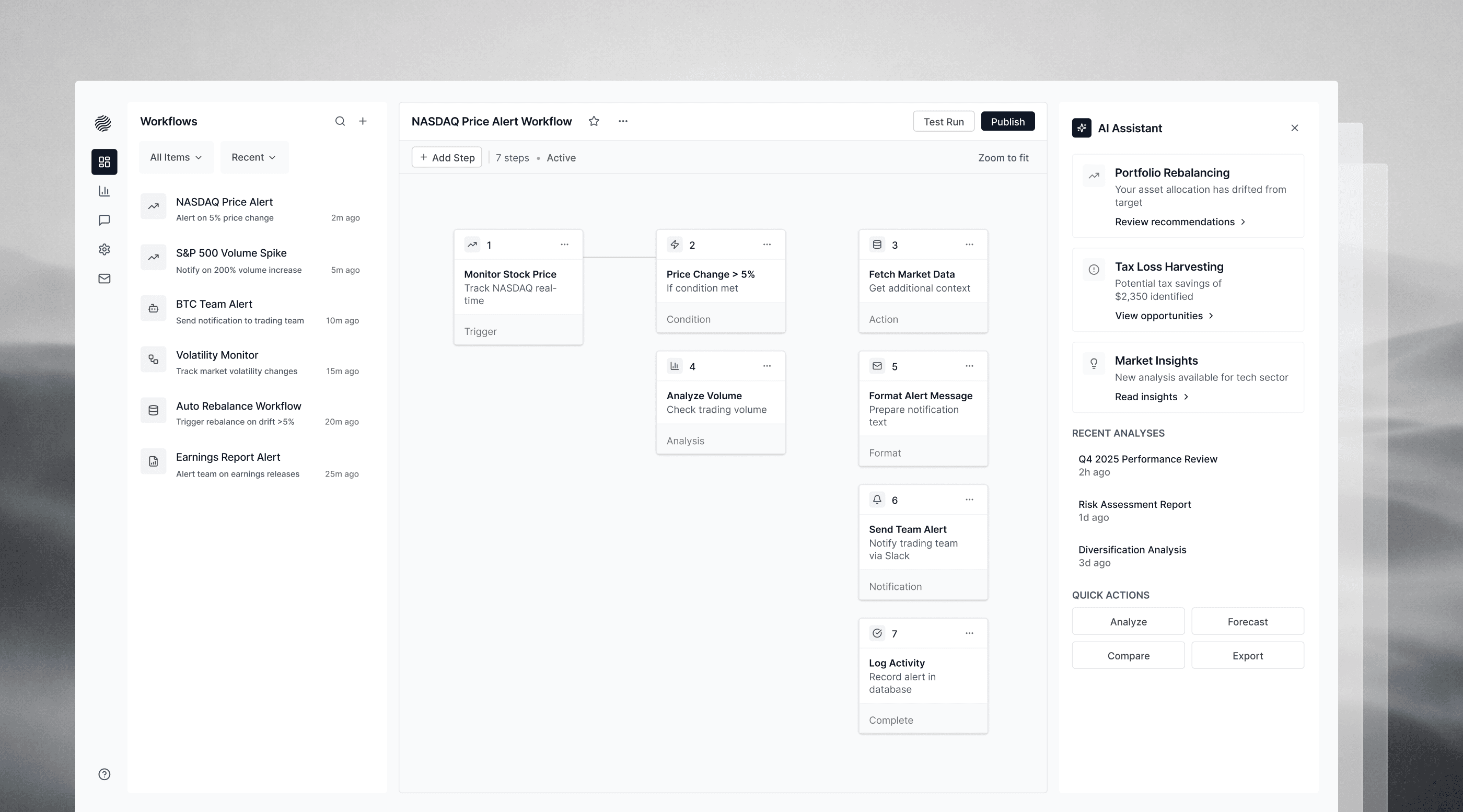The width and height of the screenshot is (1463, 812).
Task: Close the AI Assistant panel
Action: click(1294, 128)
